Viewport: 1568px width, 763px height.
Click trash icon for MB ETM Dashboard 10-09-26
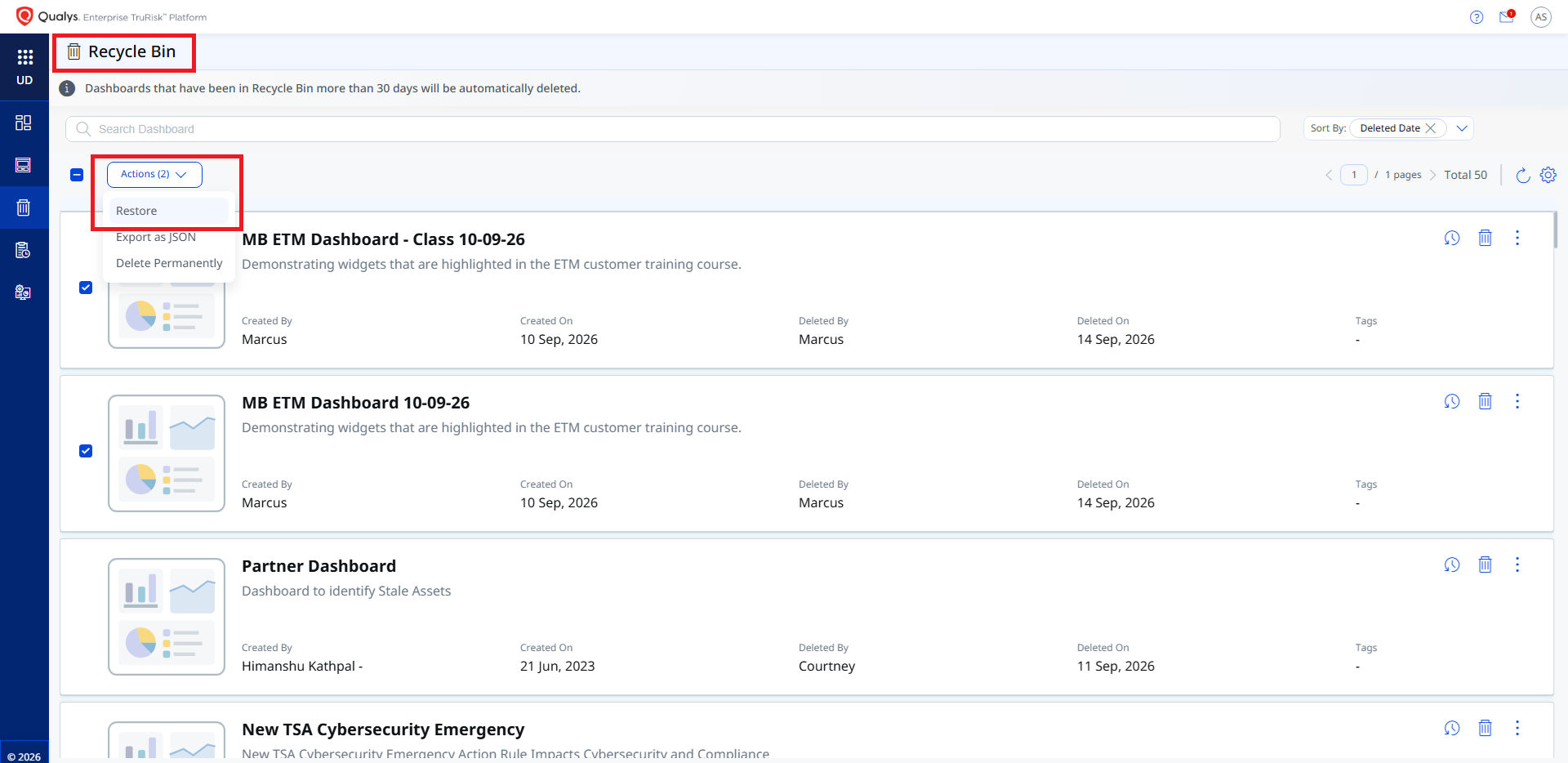[1486, 401]
